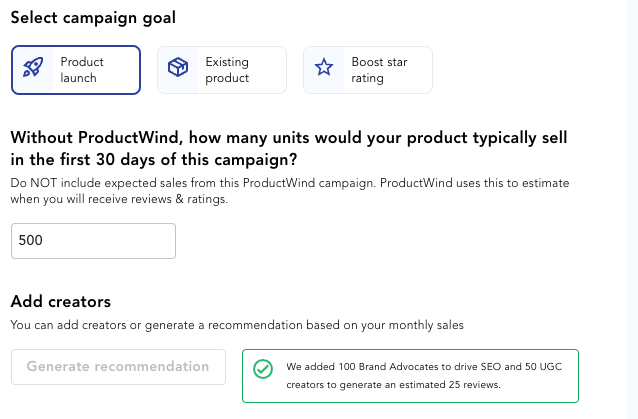Choose Existing product as campaign goal
Viewport: 638px width, 419px height.
[222, 70]
